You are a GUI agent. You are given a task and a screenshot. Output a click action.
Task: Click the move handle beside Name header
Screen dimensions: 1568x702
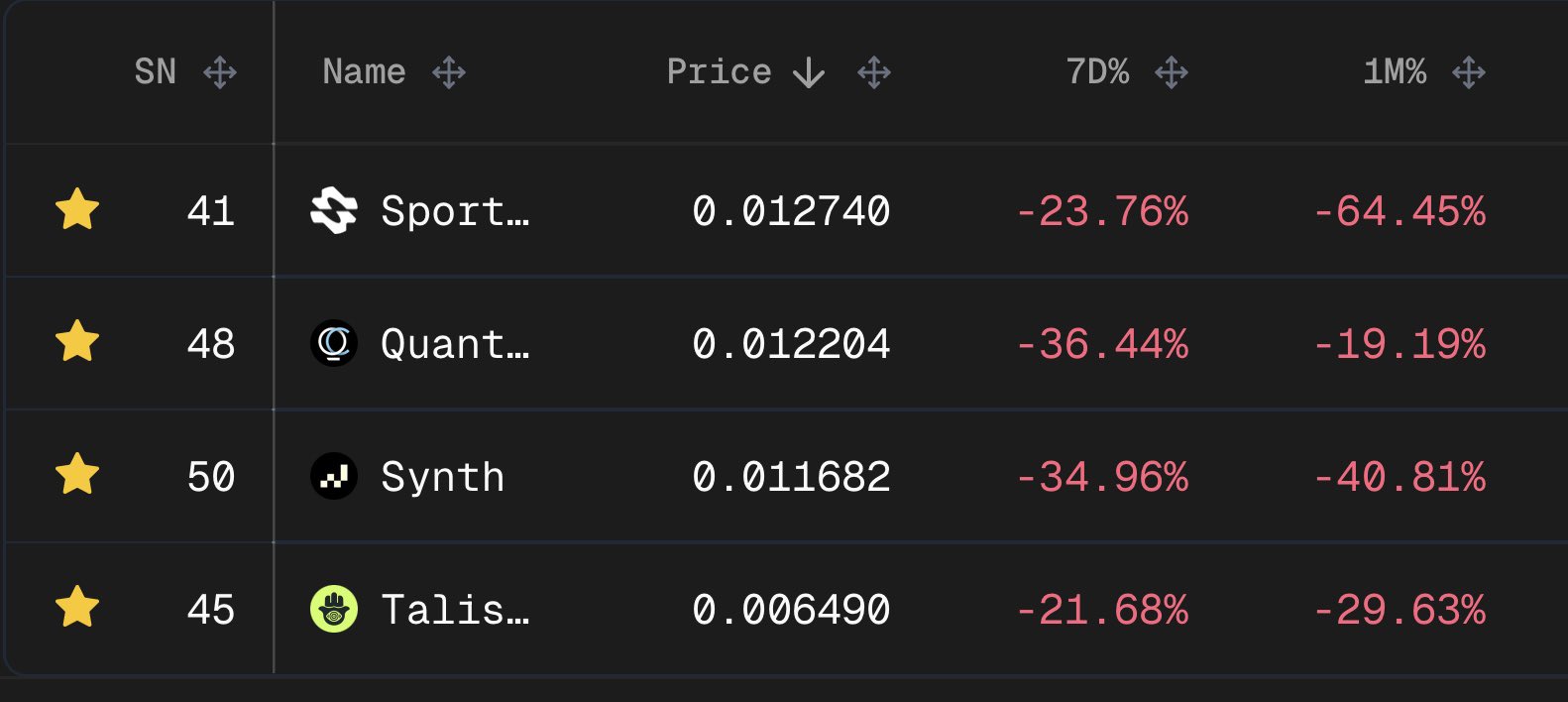449,72
